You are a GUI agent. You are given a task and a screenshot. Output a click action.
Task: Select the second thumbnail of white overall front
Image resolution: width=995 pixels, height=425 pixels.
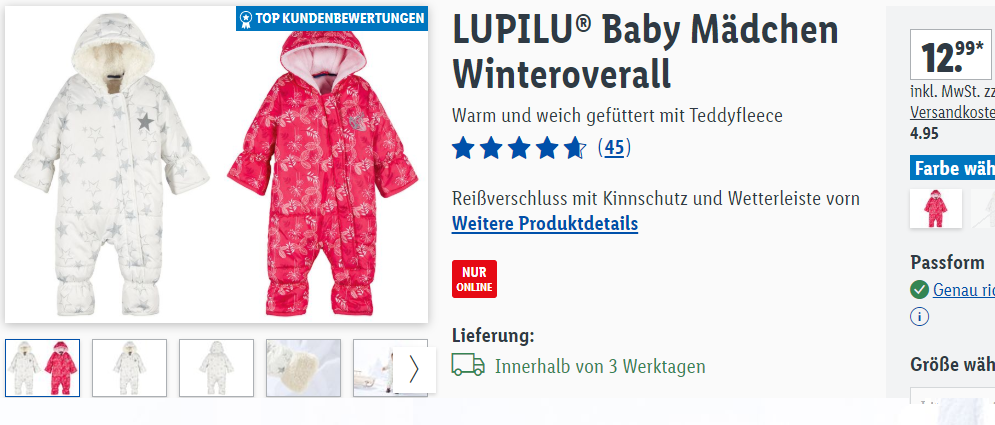(129, 368)
